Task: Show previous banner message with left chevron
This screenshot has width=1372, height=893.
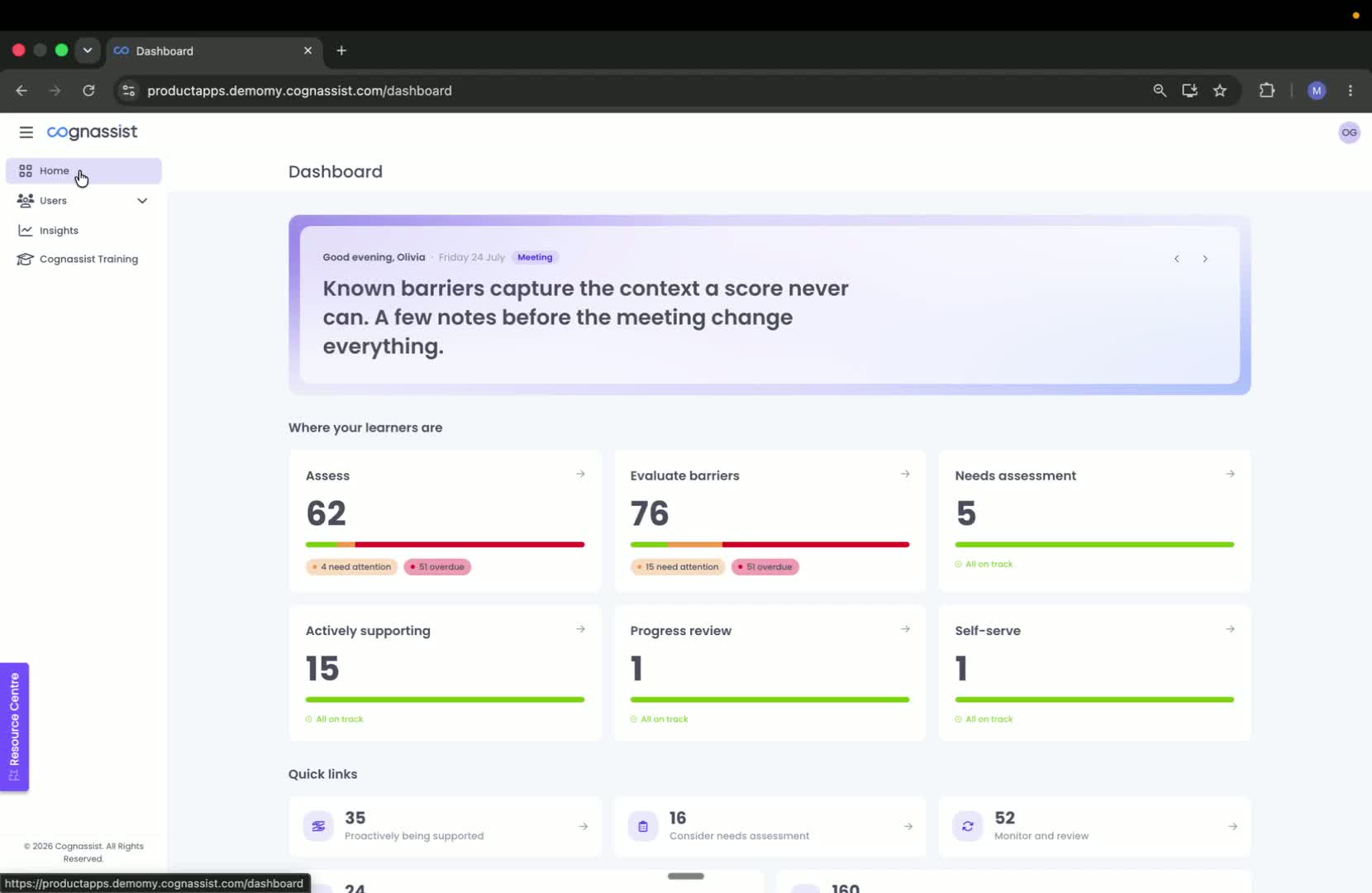Action: click(x=1177, y=259)
